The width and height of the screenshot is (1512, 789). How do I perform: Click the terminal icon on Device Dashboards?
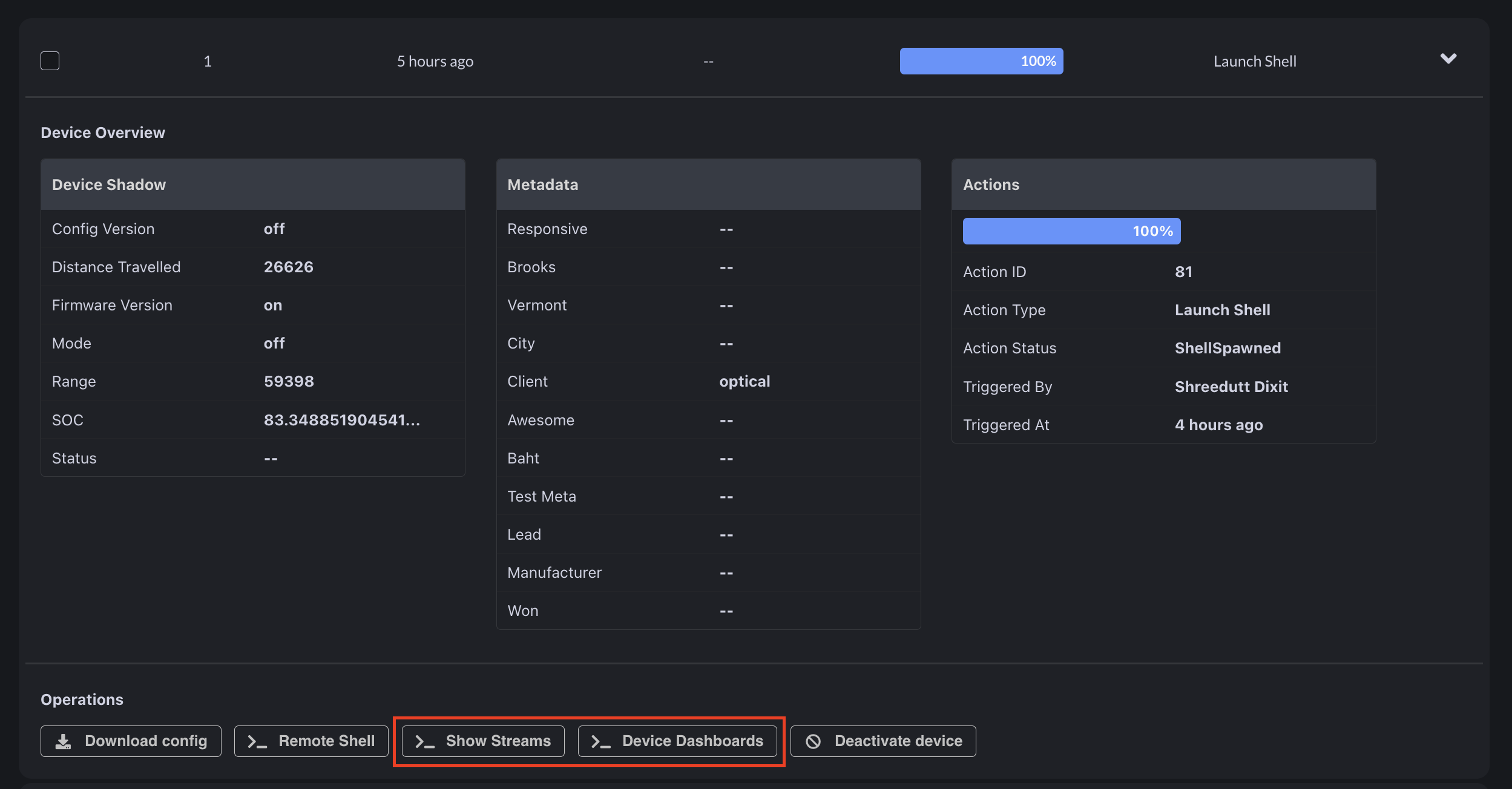(600, 742)
